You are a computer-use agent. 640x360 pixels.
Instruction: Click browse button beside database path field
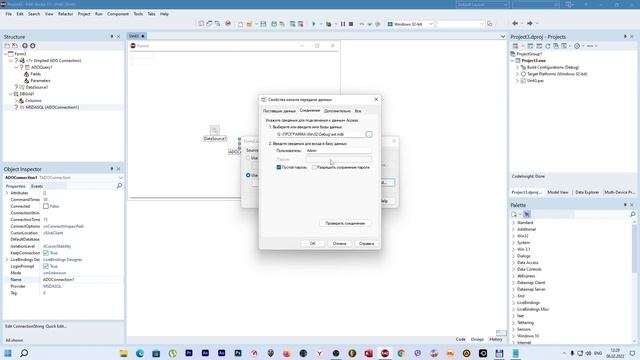[369, 134]
